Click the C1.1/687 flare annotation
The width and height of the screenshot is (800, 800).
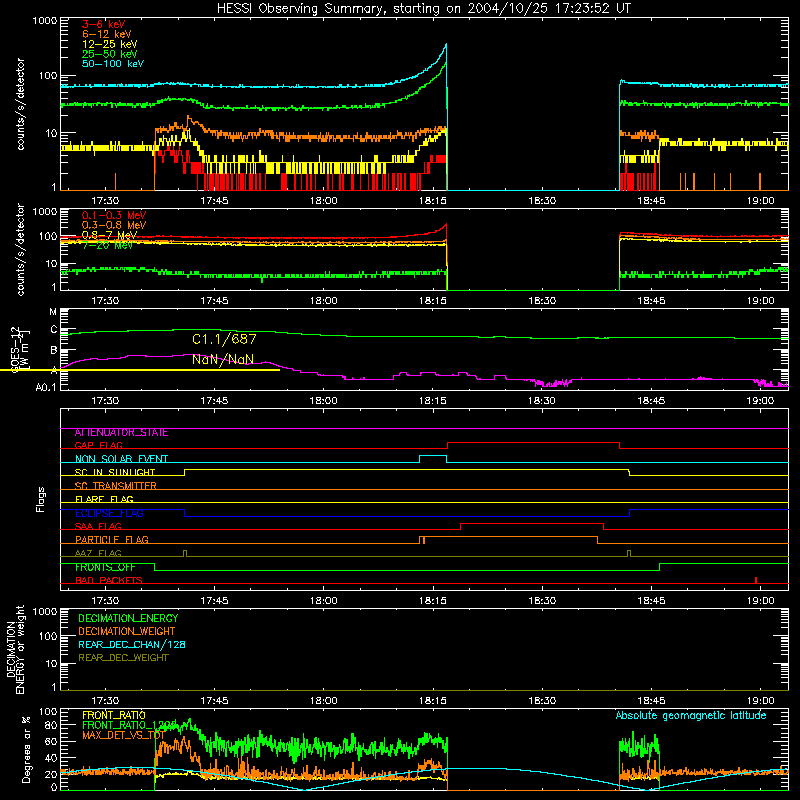pos(224,339)
